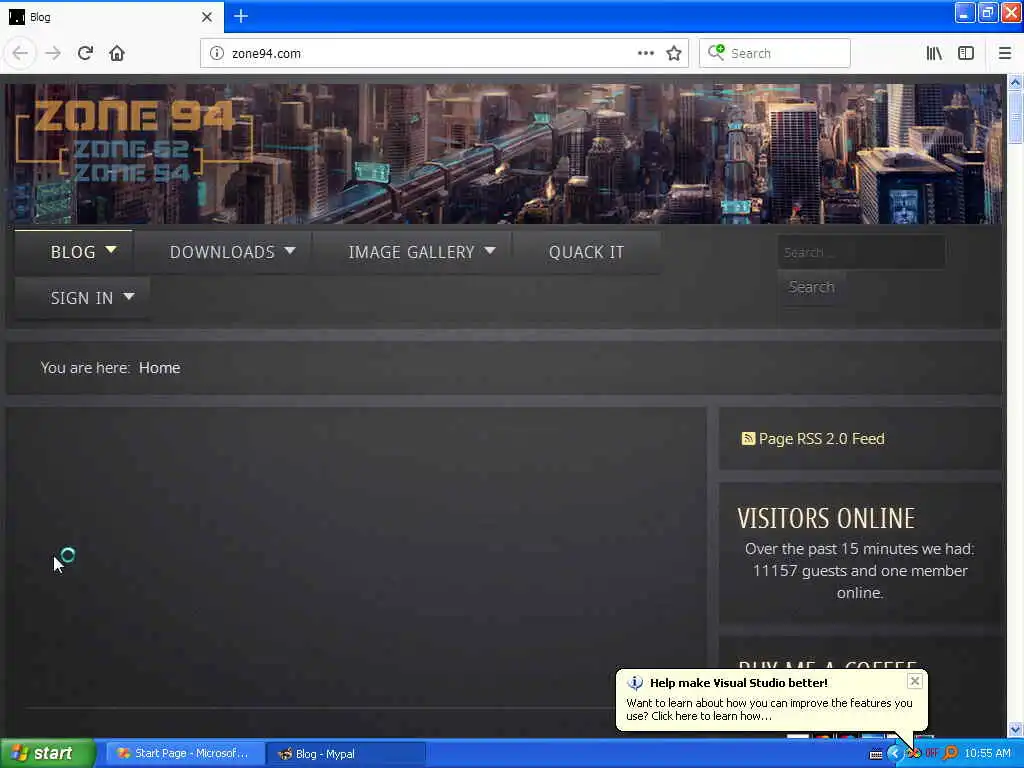Screen dimensions: 1024x768
Task: Click the site Search button
Action: [x=811, y=287]
